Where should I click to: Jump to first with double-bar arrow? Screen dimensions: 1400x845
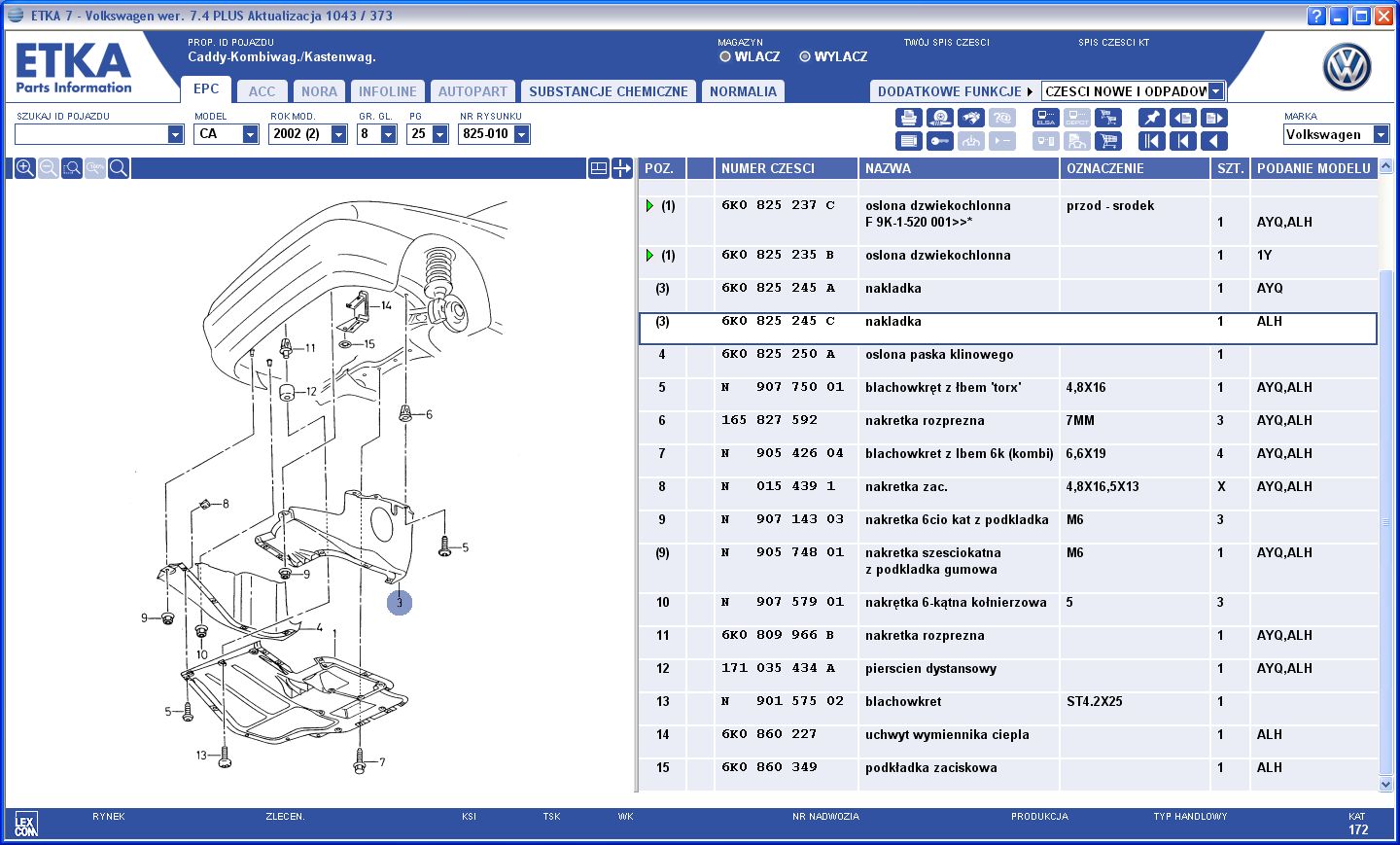click(1152, 141)
